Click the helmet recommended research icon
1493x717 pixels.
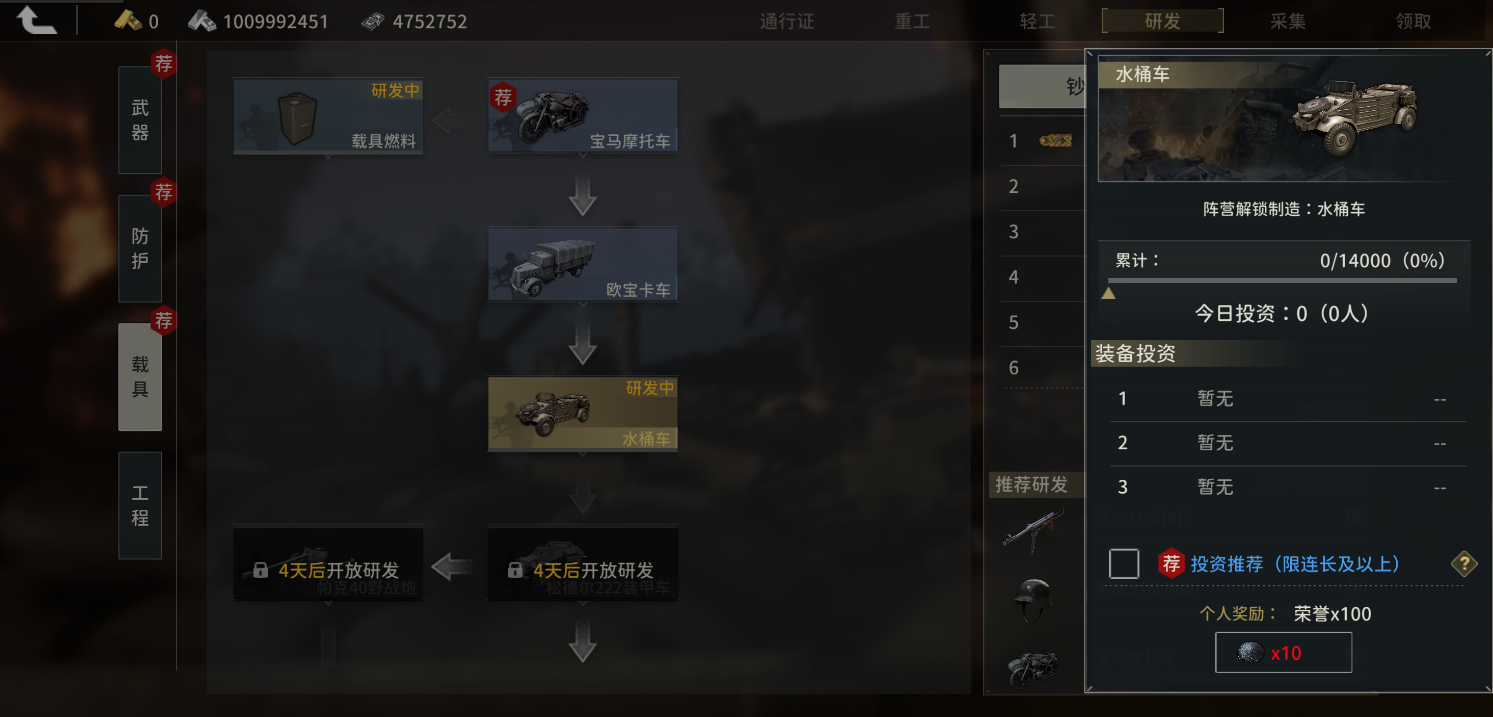click(x=1031, y=598)
